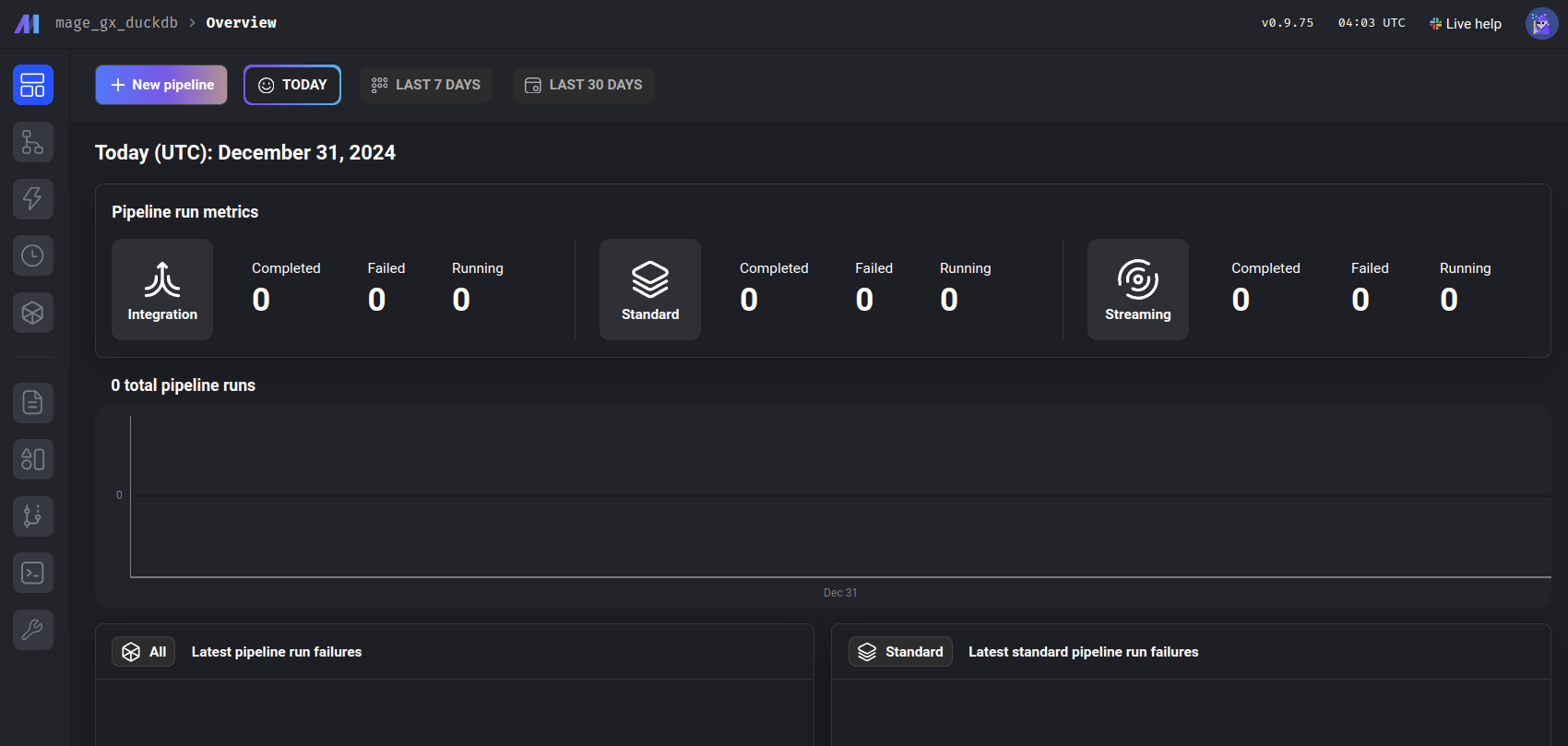The height and width of the screenshot is (746, 1568).
Task: Select the Streaming pipeline type tile
Action: pos(1138,290)
